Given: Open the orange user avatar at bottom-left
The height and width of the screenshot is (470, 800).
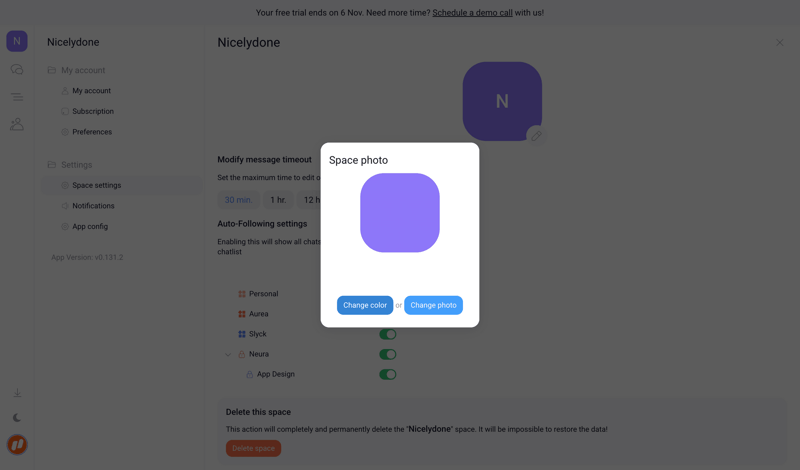Looking at the screenshot, I should [17, 445].
